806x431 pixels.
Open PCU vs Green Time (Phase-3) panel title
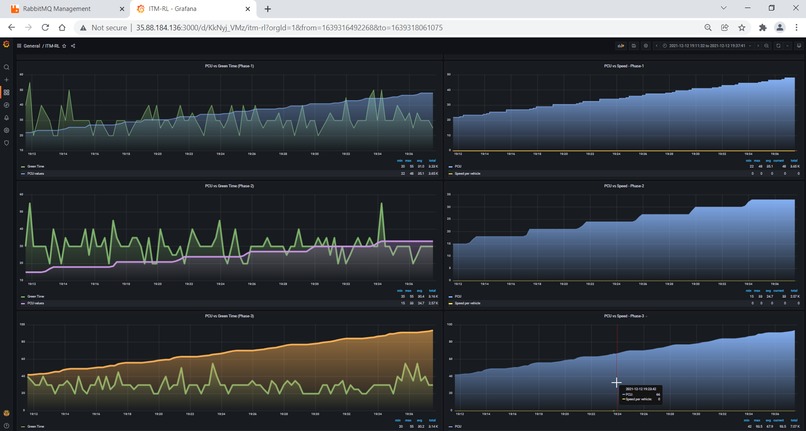[x=229, y=316]
